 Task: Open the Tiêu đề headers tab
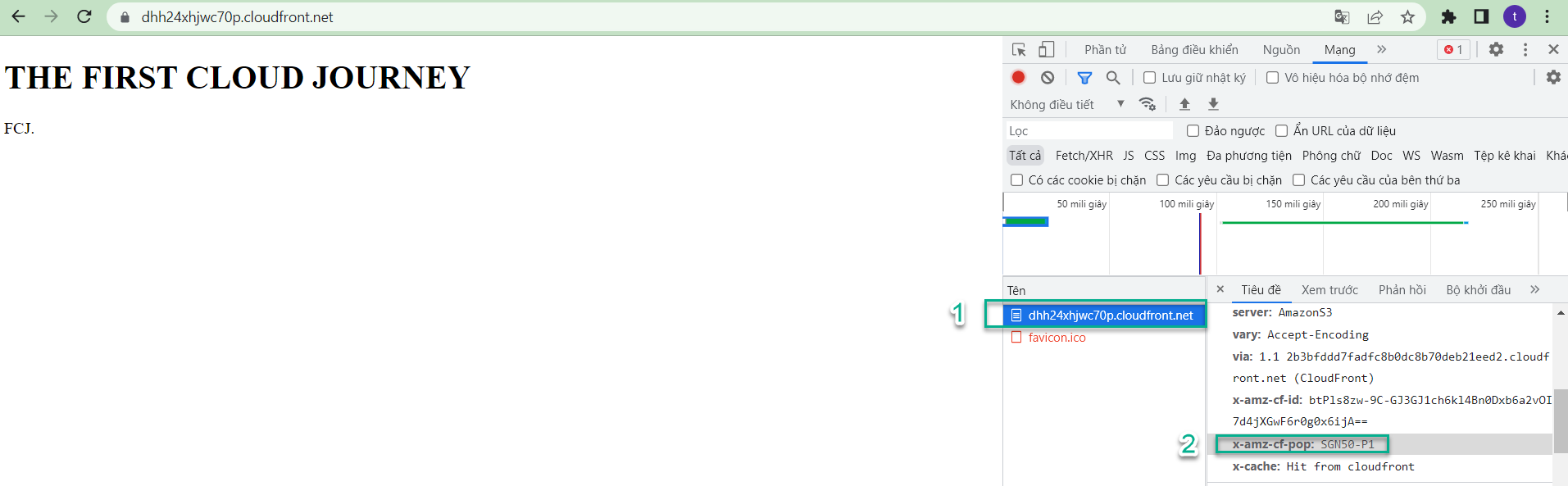1261,290
